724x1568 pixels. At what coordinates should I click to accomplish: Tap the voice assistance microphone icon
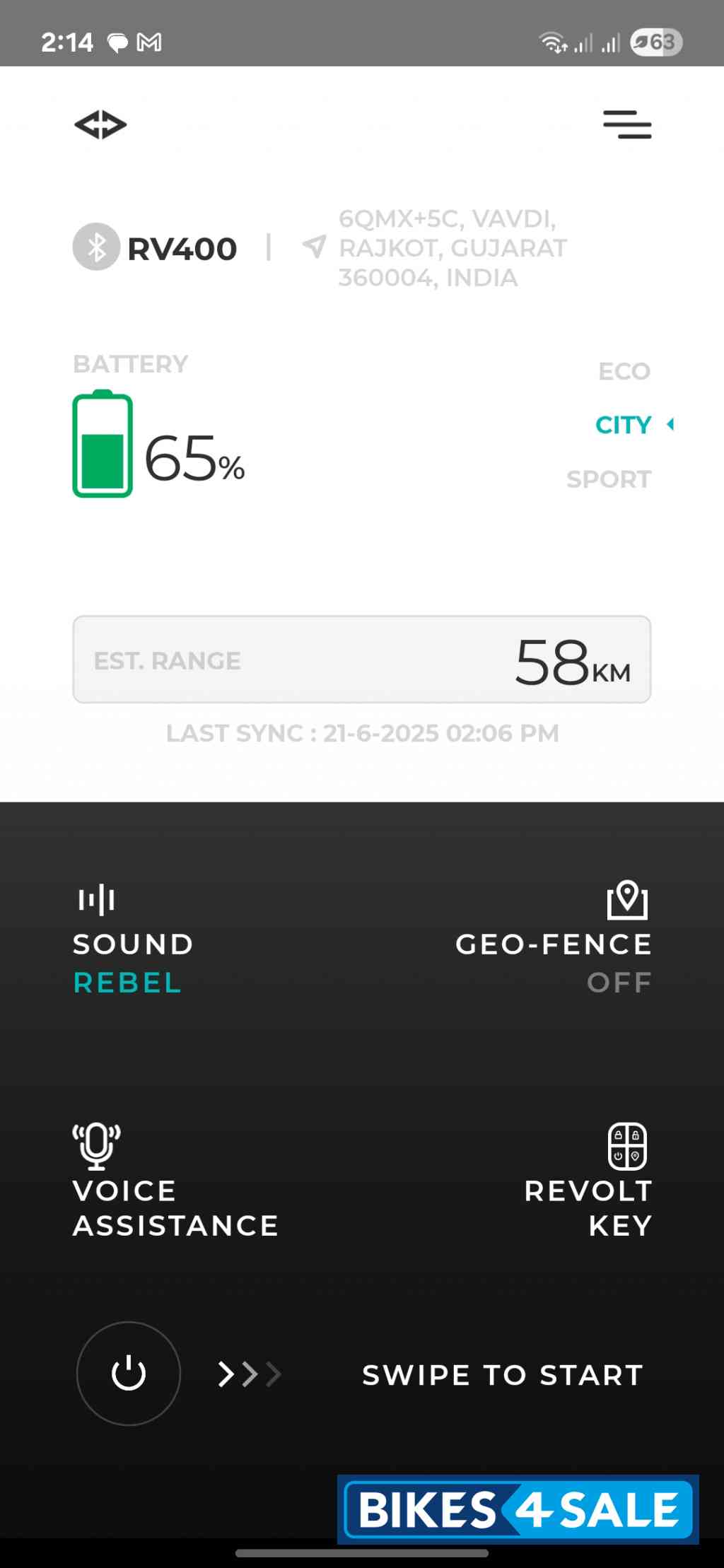point(97,1145)
